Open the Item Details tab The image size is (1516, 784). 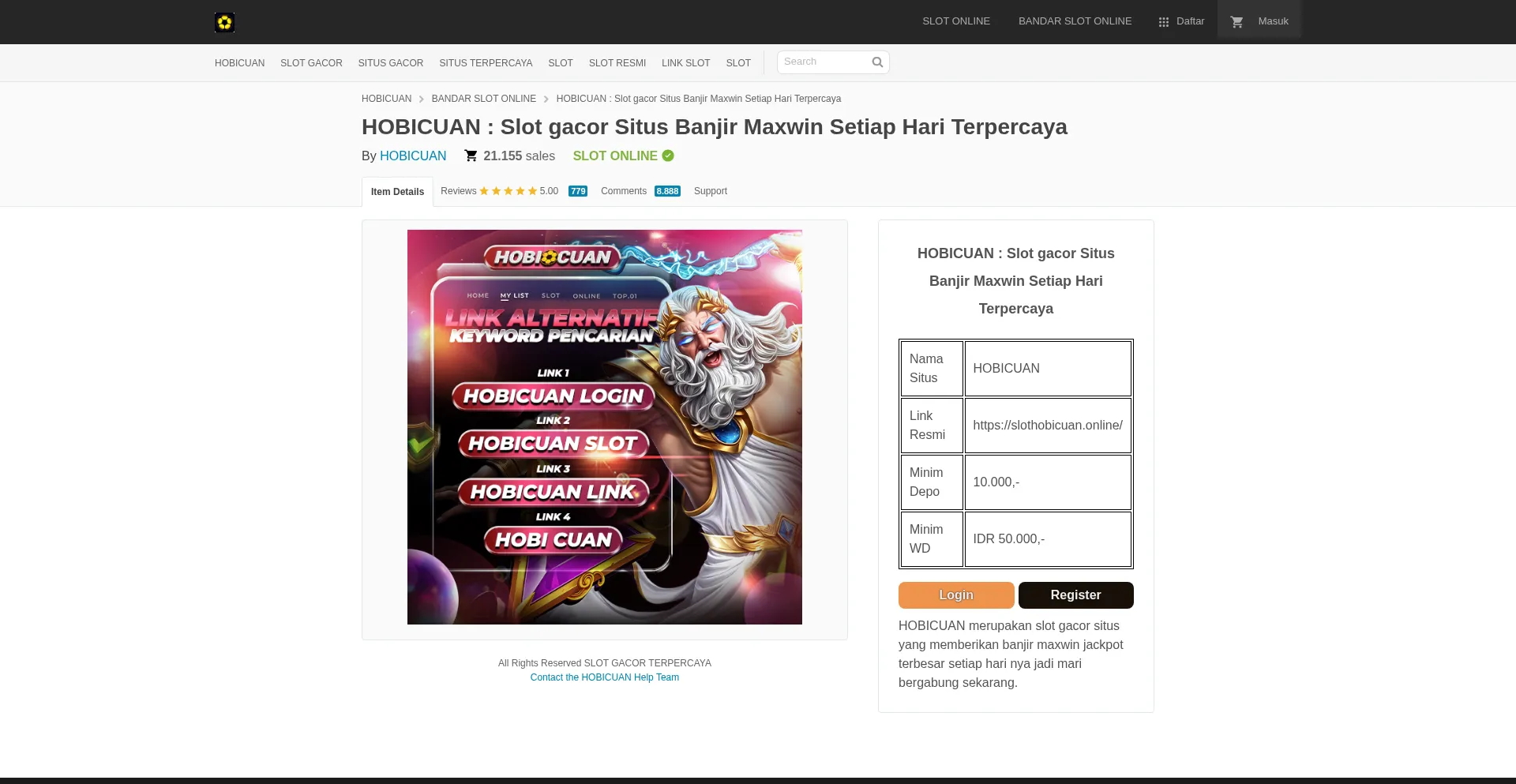[x=397, y=192]
